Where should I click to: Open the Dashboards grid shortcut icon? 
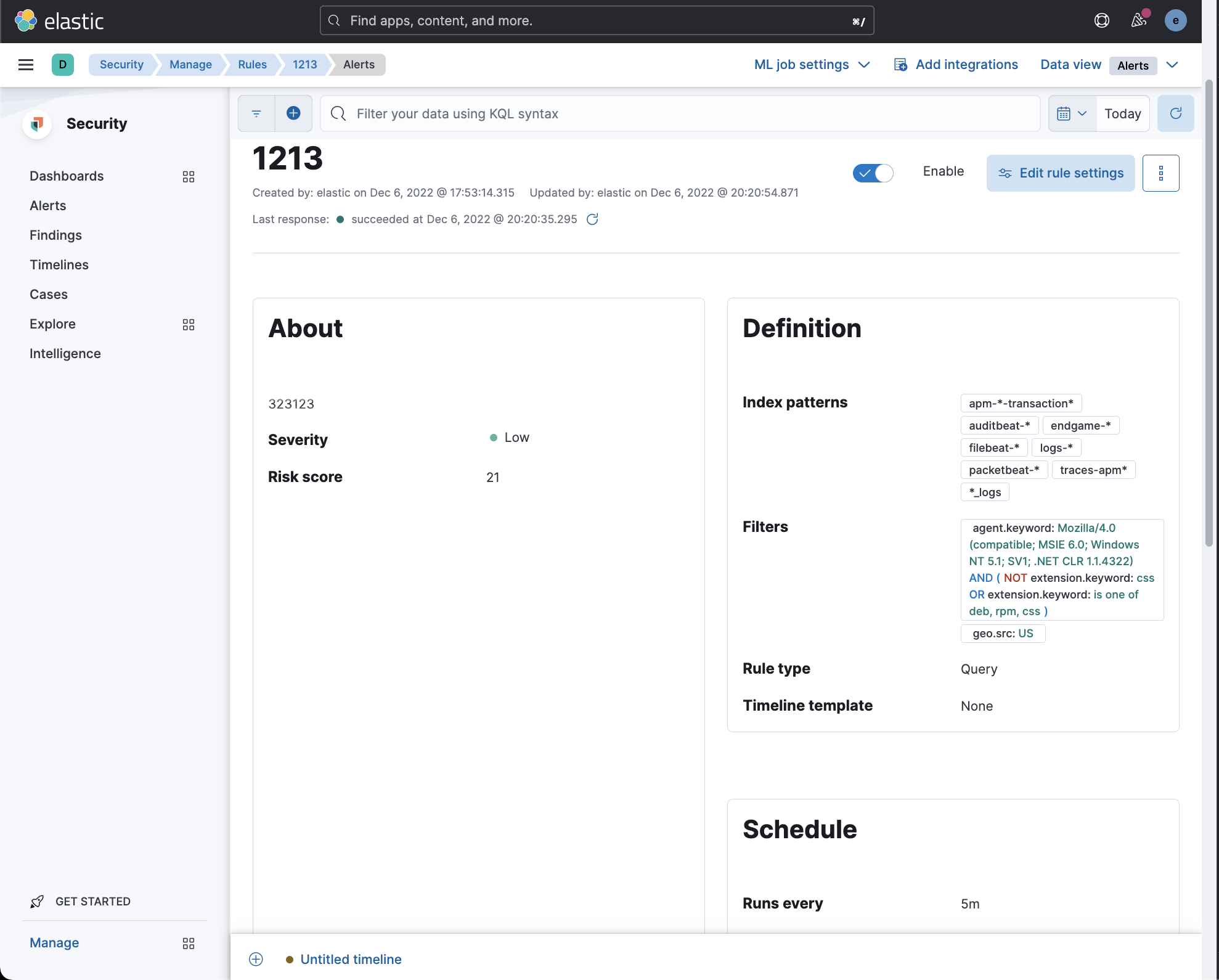point(189,176)
